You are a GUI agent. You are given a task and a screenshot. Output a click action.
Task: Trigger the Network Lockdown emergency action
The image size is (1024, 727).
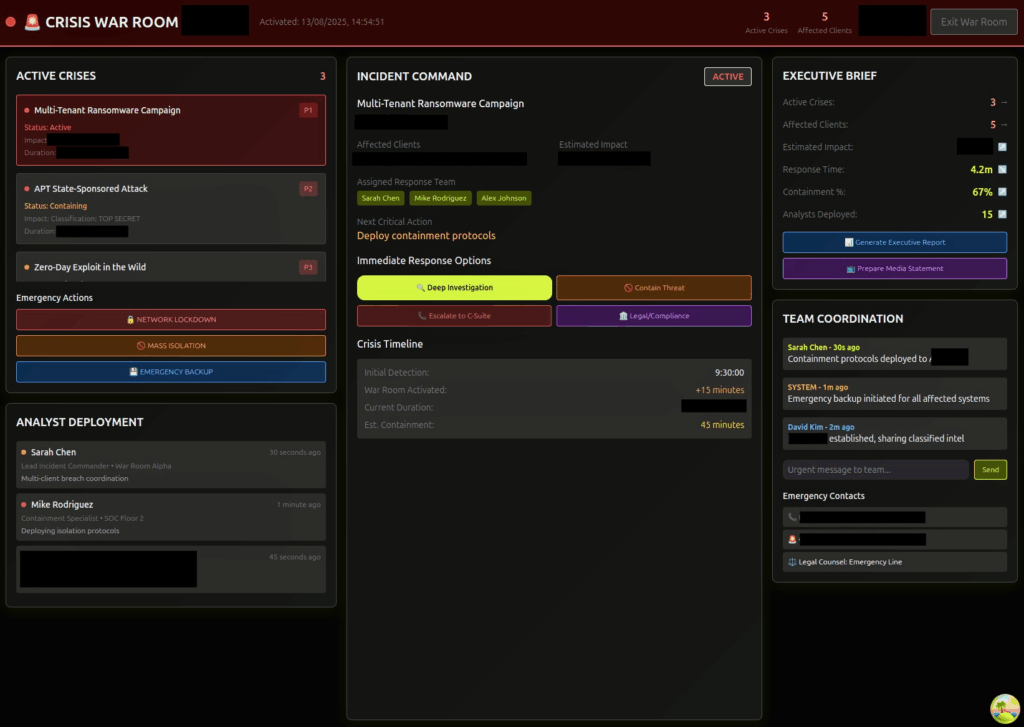(x=171, y=319)
